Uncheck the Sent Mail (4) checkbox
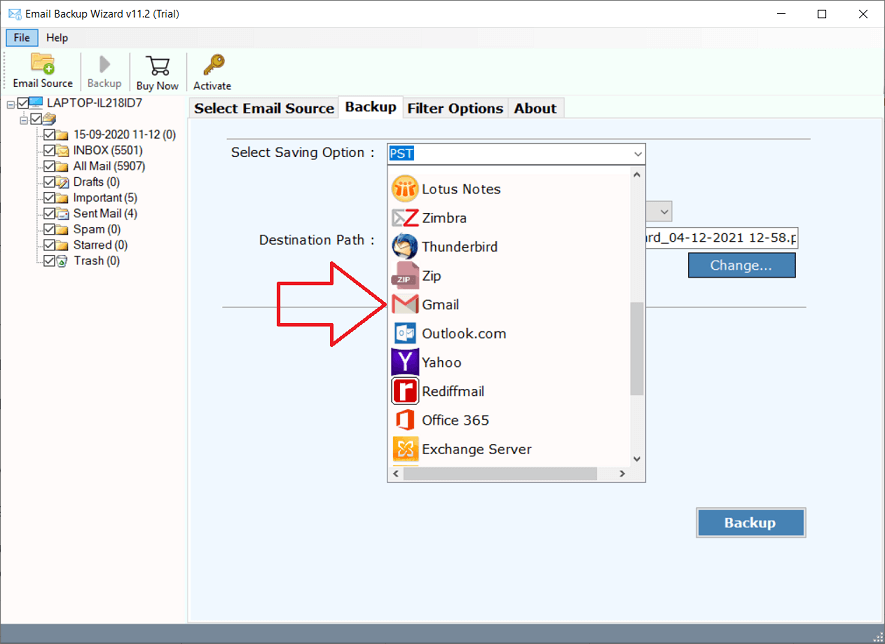This screenshot has width=885, height=644. point(49,214)
